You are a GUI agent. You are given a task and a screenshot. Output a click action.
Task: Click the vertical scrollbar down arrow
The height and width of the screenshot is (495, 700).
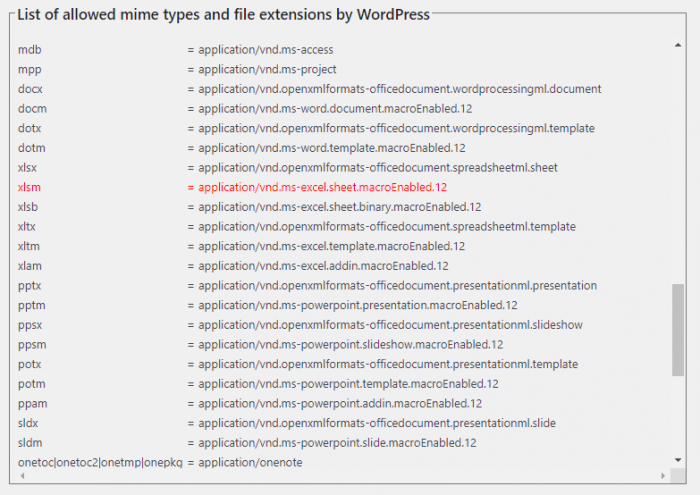pos(678,460)
